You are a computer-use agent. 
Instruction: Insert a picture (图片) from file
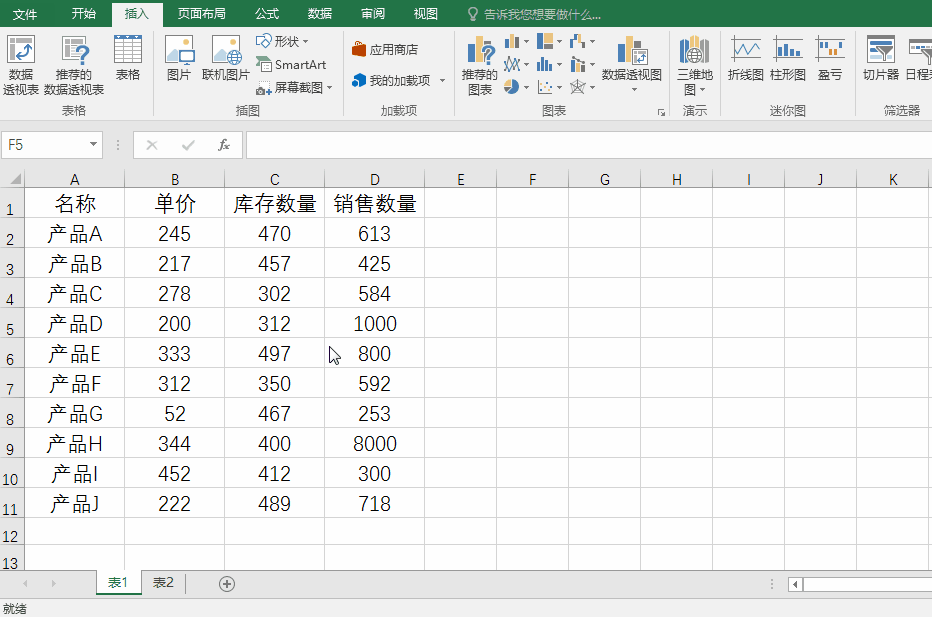(179, 58)
